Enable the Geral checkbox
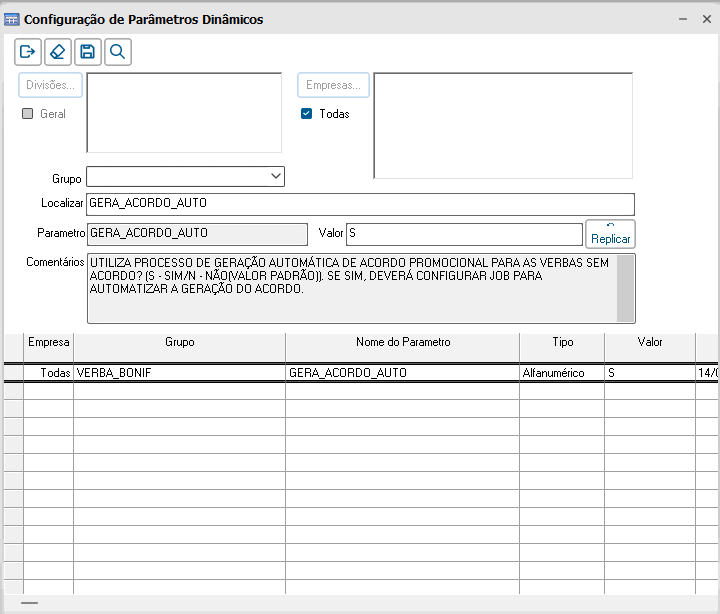Image resolution: width=720 pixels, height=614 pixels. tap(28, 114)
